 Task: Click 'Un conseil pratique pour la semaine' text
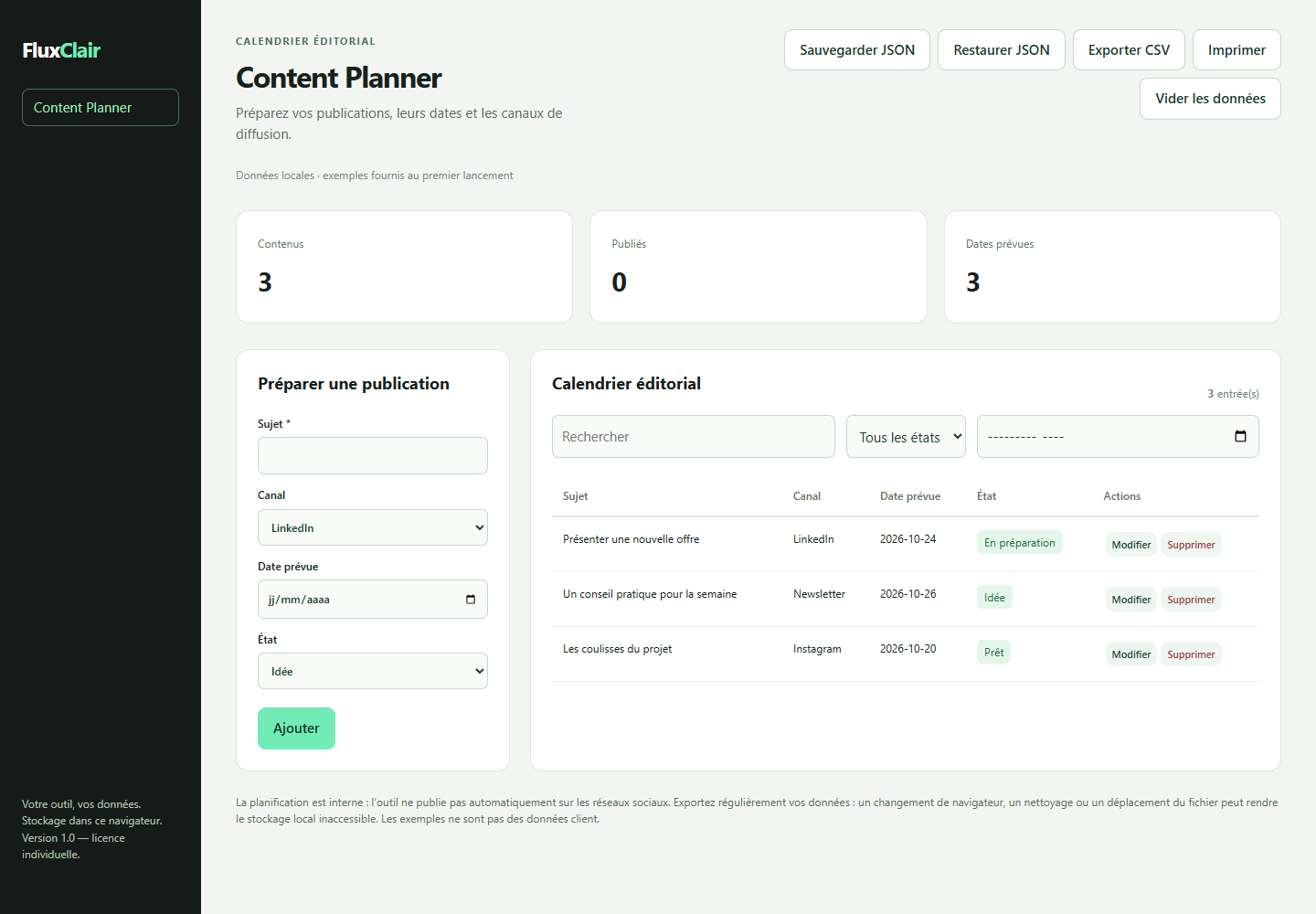(650, 594)
